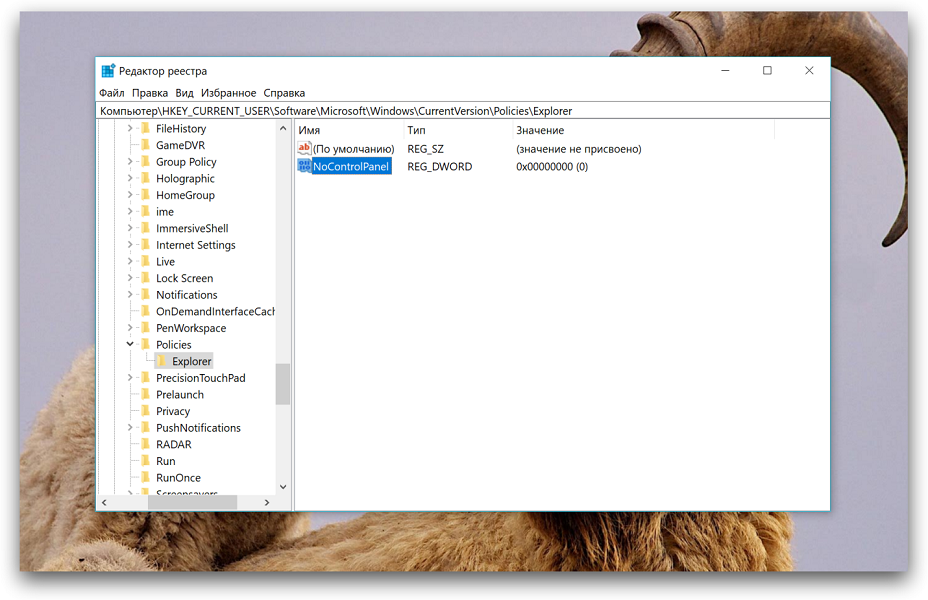
Task: Open the Избранное menu
Action: point(228,93)
